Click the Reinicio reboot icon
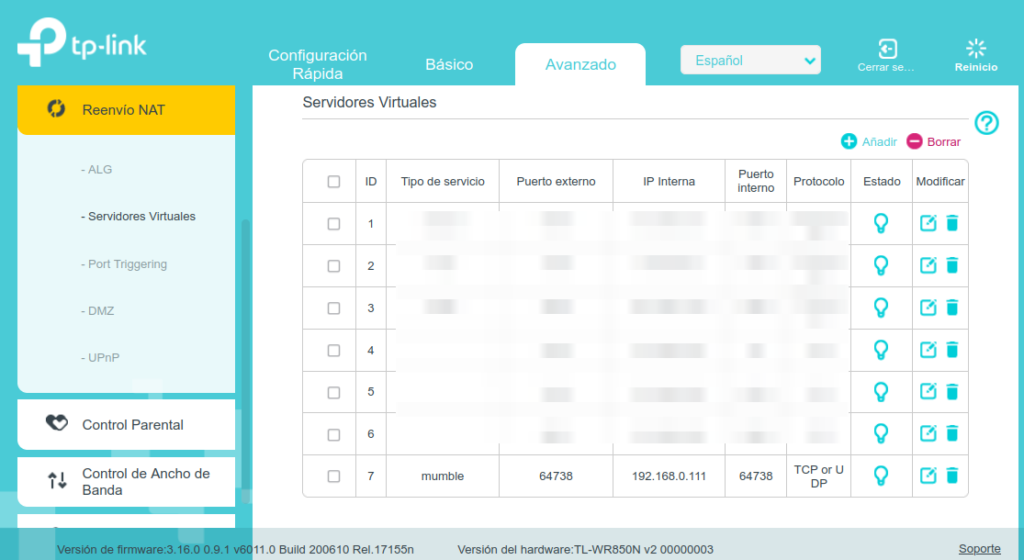1024x560 pixels. pos(976,48)
